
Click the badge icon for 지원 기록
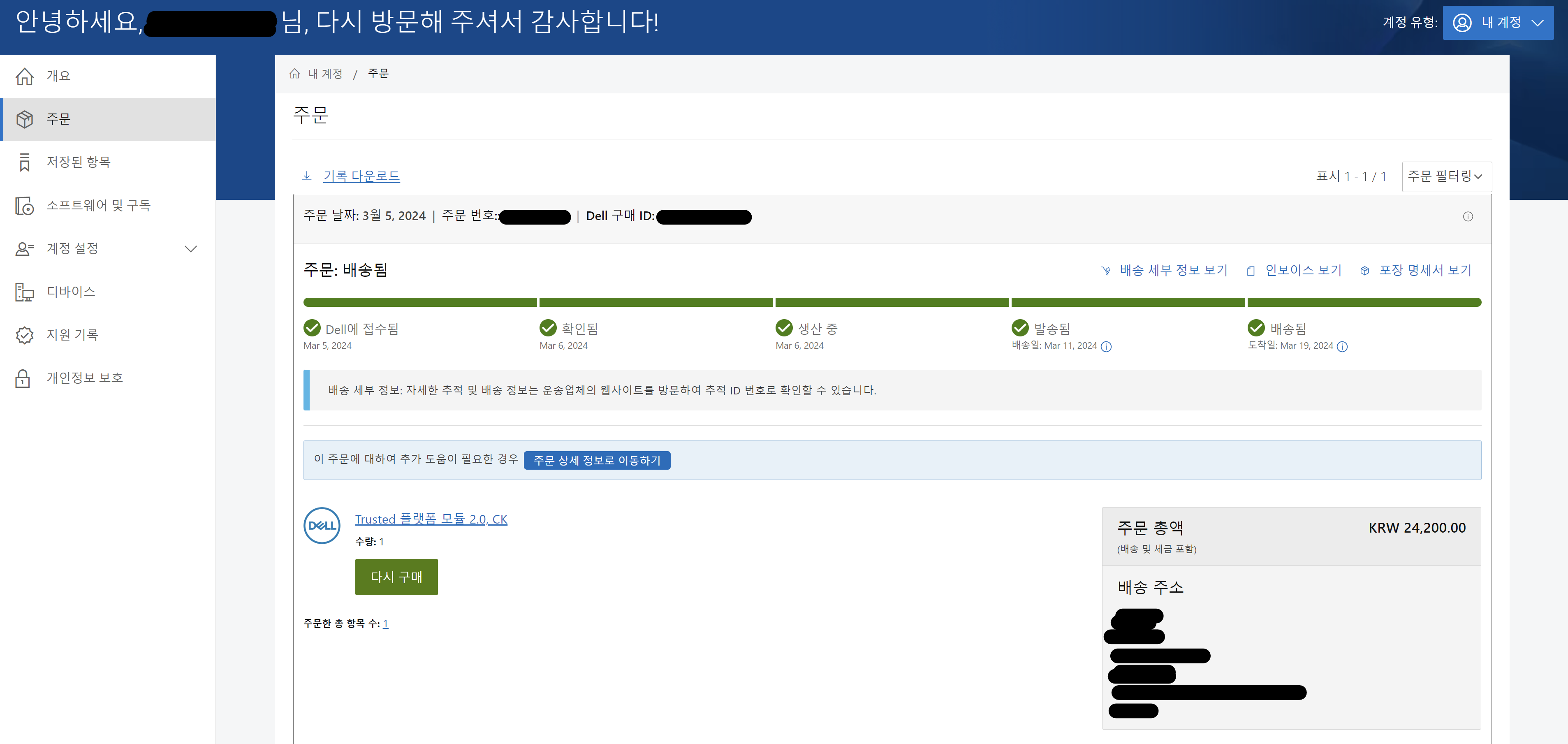(x=24, y=336)
